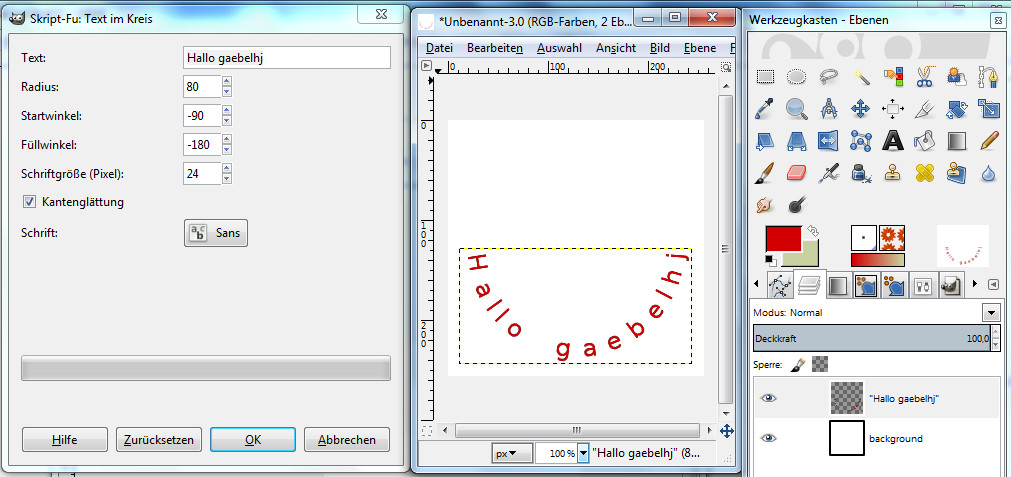
Task: Select the Ink tool
Action: (861, 173)
